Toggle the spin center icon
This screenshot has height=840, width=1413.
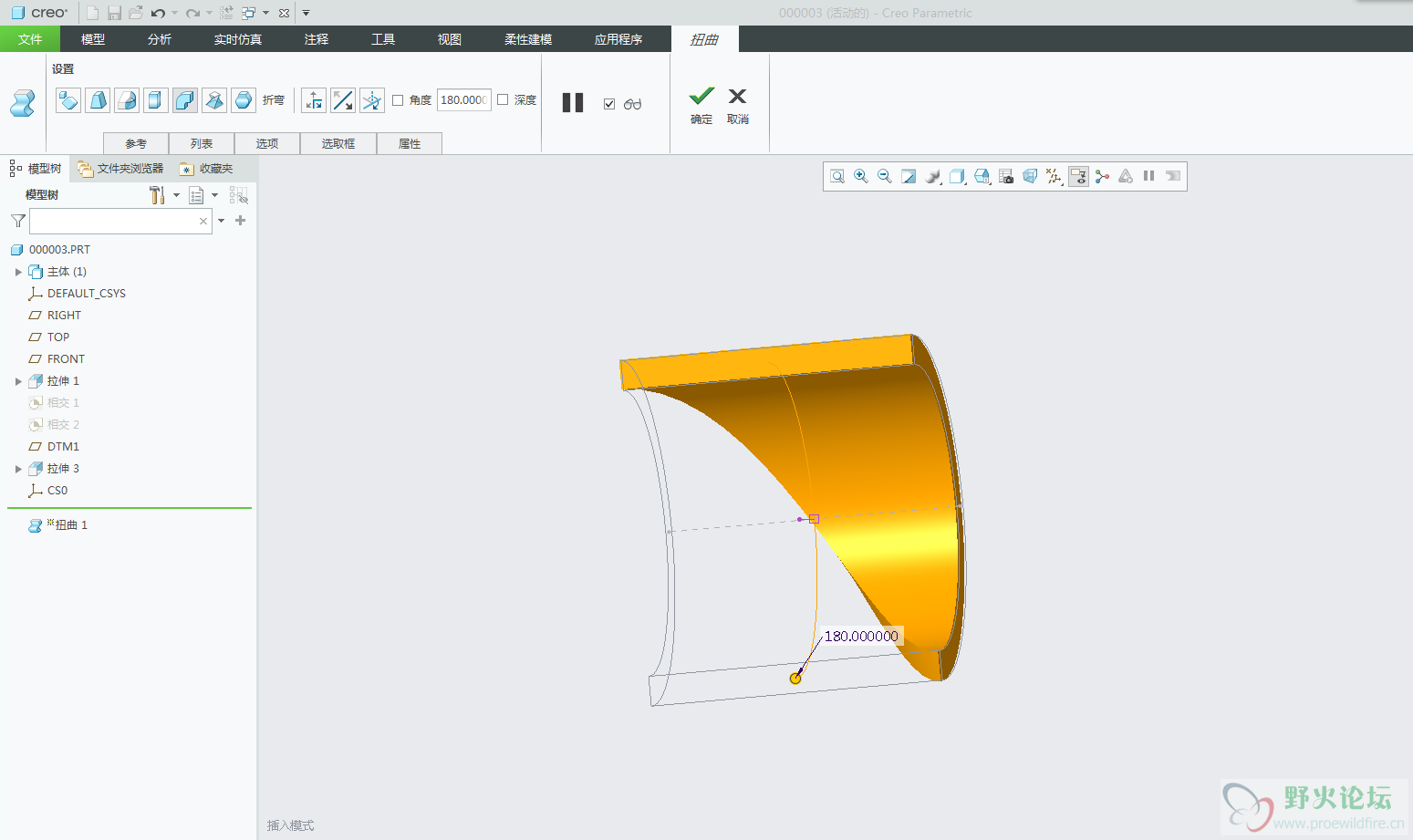click(1102, 176)
